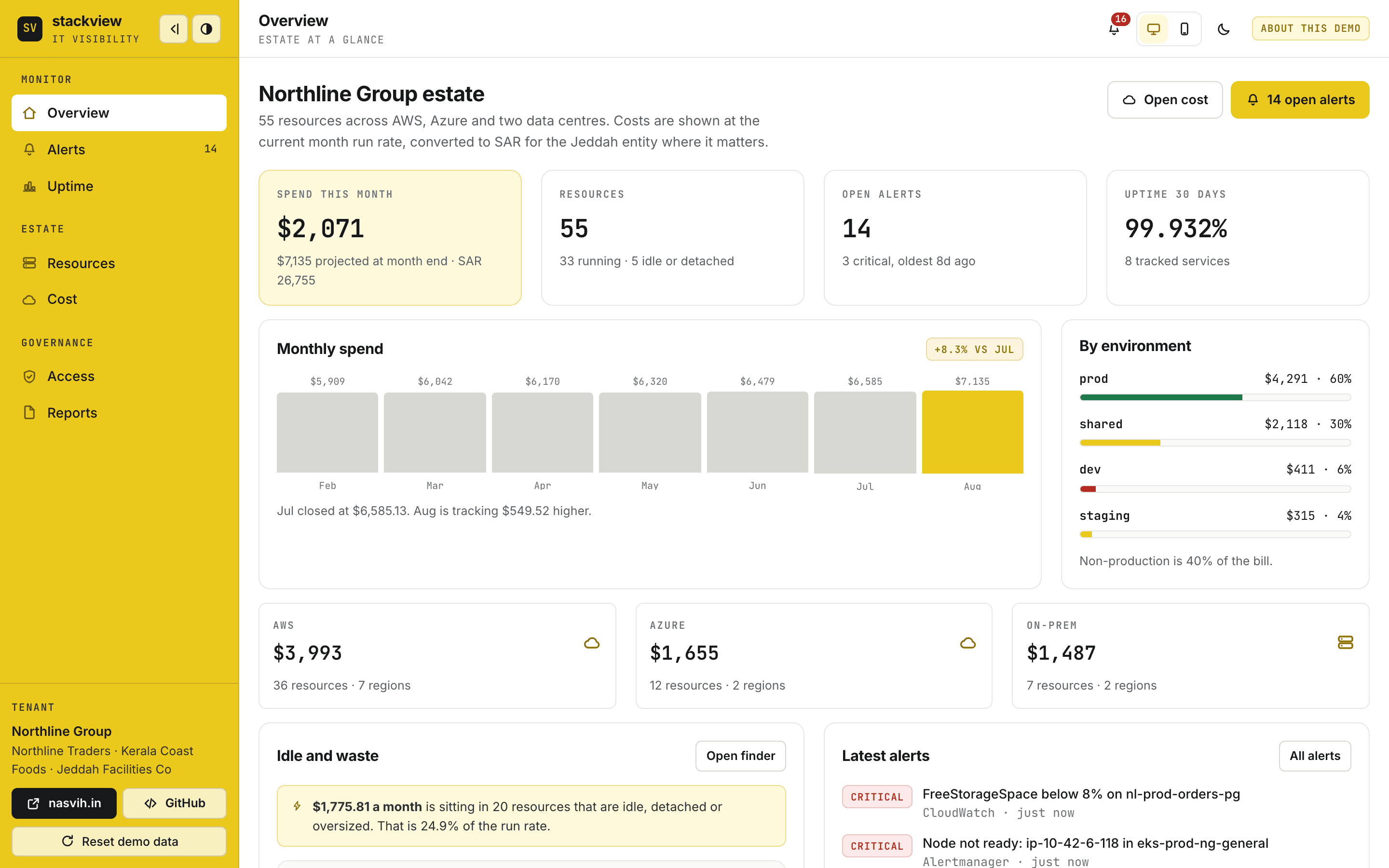Open the Uptime 30 Days card
This screenshot has width=1389, height=868.
(1238, 237)
